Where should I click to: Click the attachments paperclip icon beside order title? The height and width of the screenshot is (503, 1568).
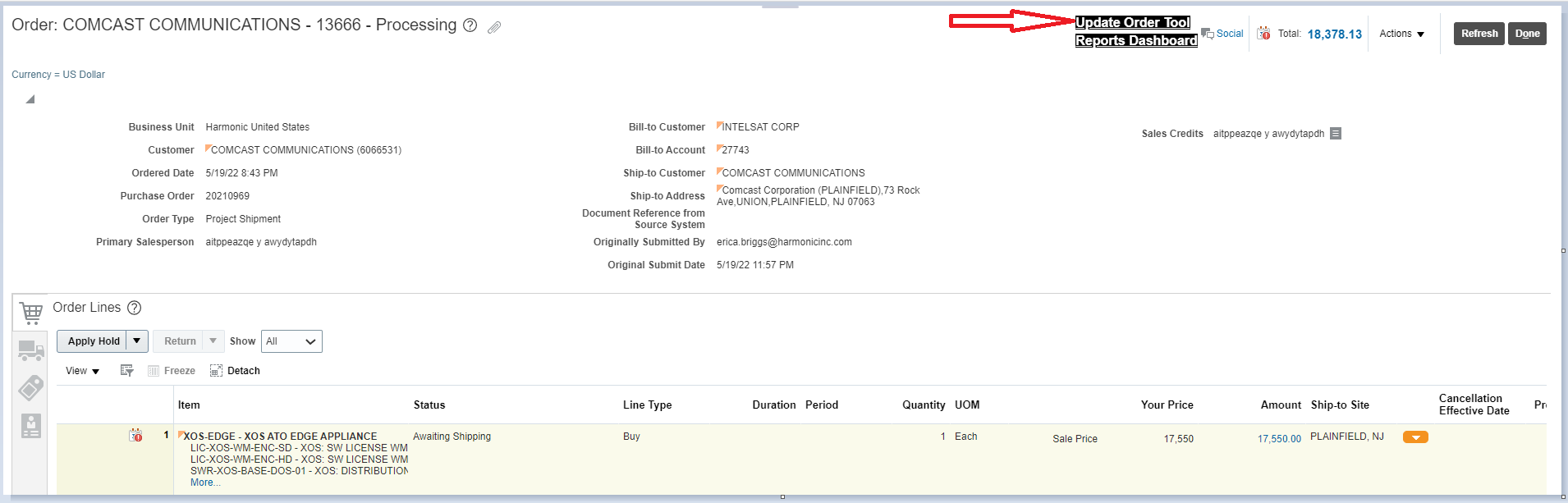[494, 27]
